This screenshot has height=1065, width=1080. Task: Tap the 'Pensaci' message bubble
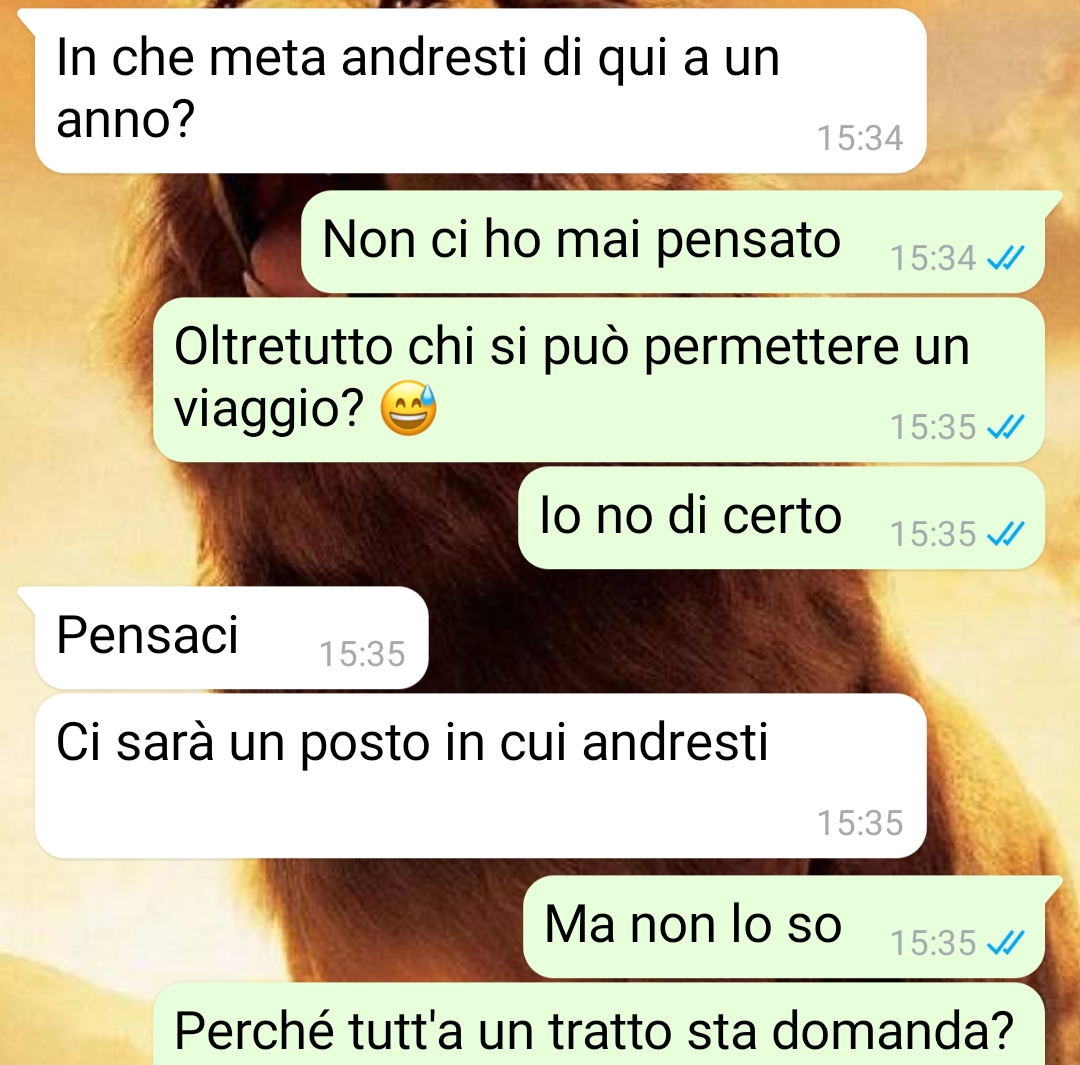pos(231,637)
